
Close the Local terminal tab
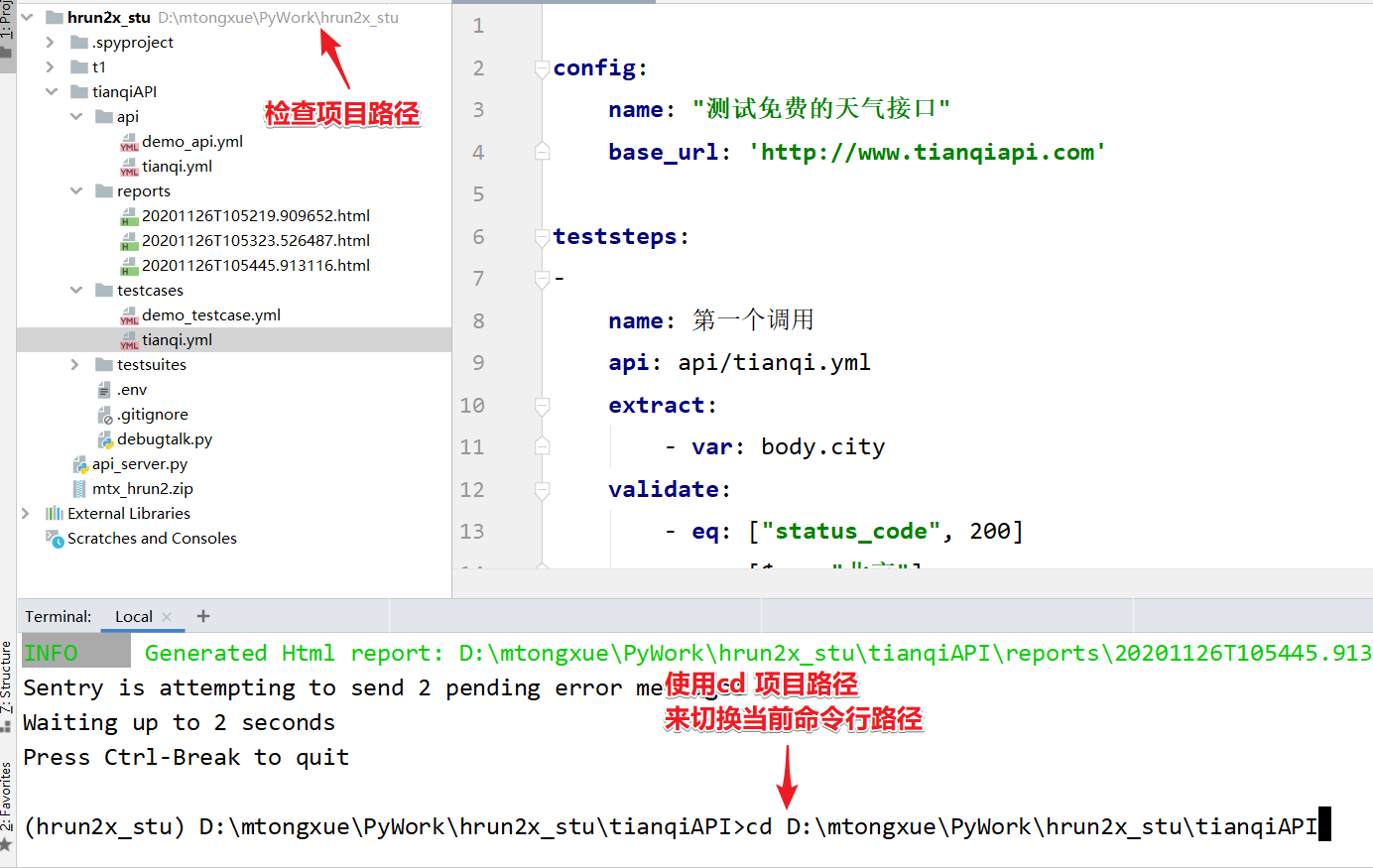point(167,617)
